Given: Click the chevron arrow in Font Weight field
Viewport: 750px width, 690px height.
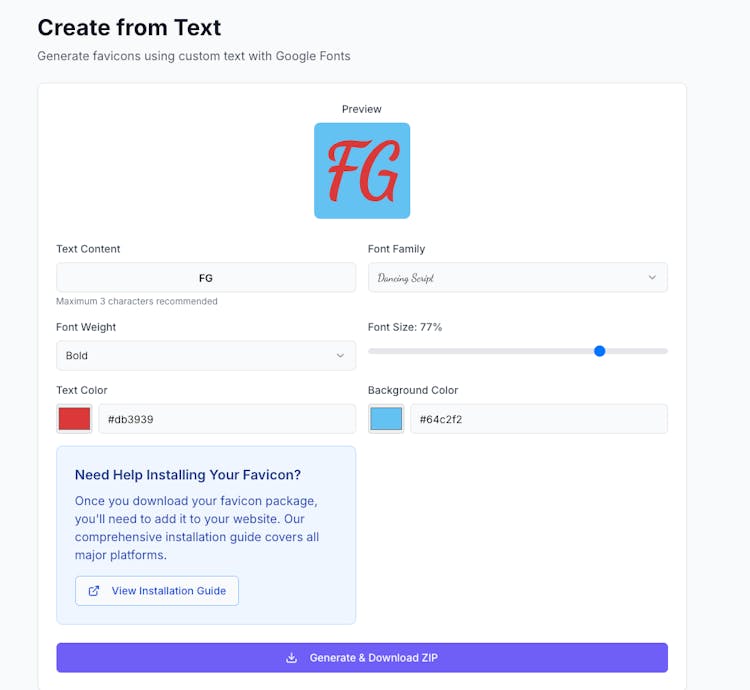Looking at the screenshot, I should [340, 356].
